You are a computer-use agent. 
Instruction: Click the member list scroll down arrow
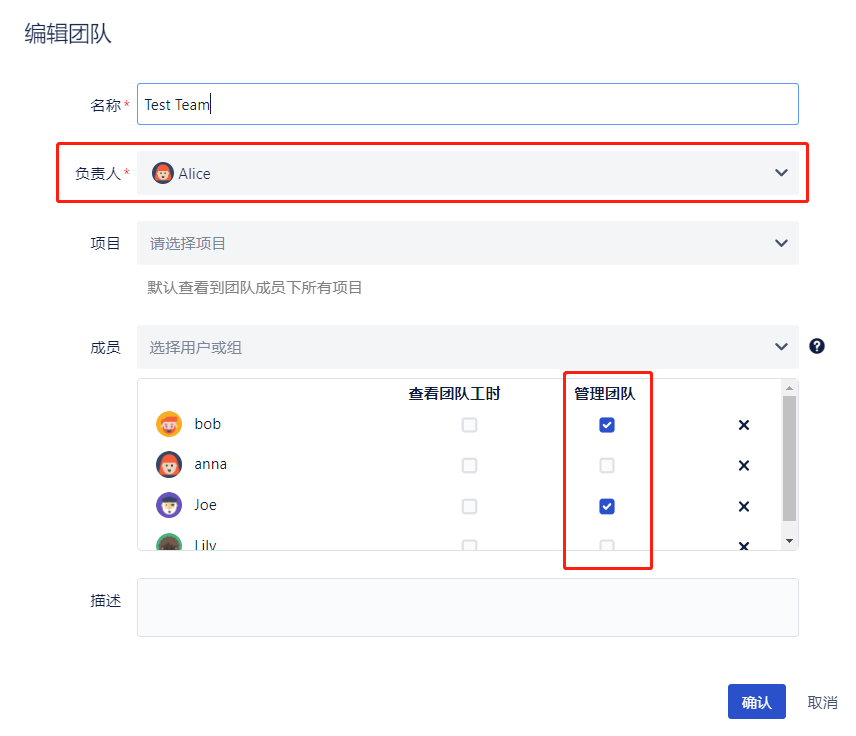pyautogui.click(x=790, y=540)
